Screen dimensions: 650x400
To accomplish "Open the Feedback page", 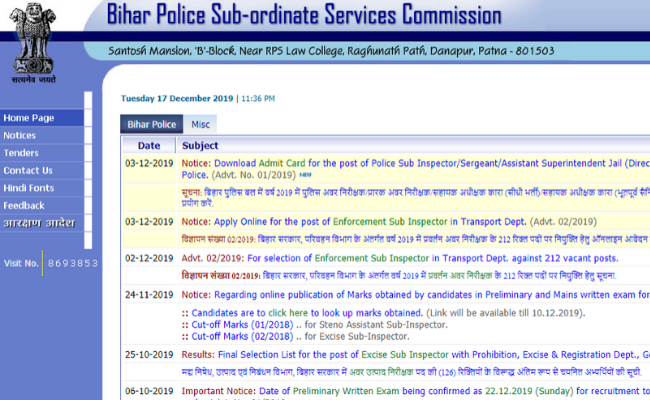I will click(x=24, y=206).
